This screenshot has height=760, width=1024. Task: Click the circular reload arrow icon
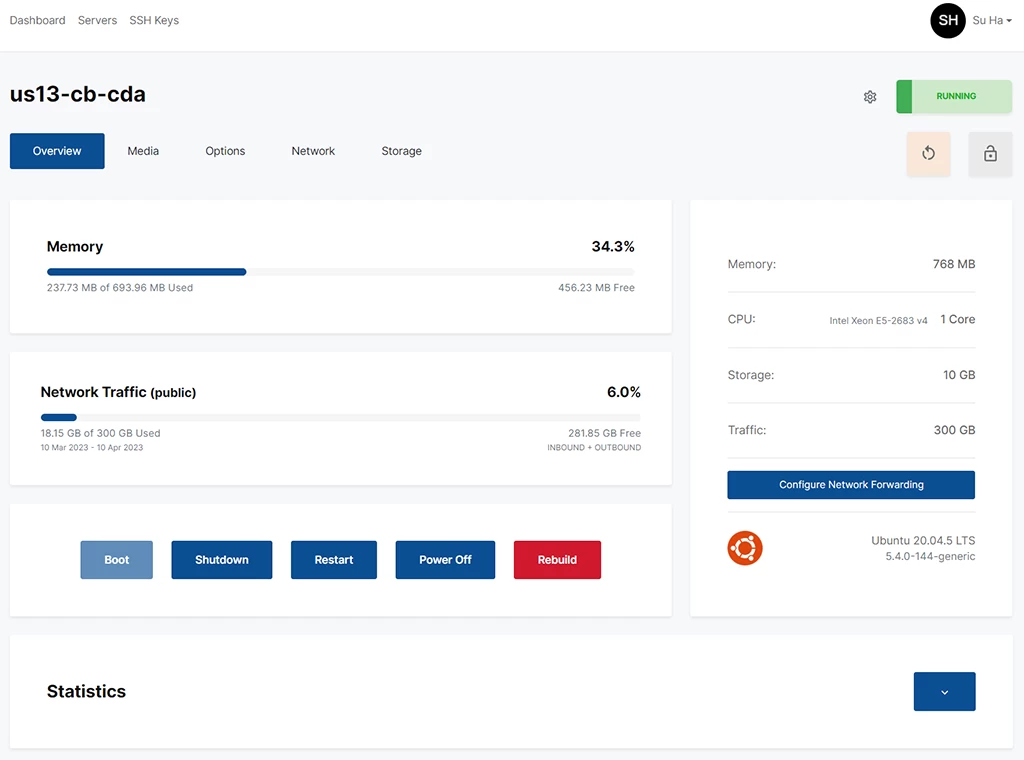point(928,153)
